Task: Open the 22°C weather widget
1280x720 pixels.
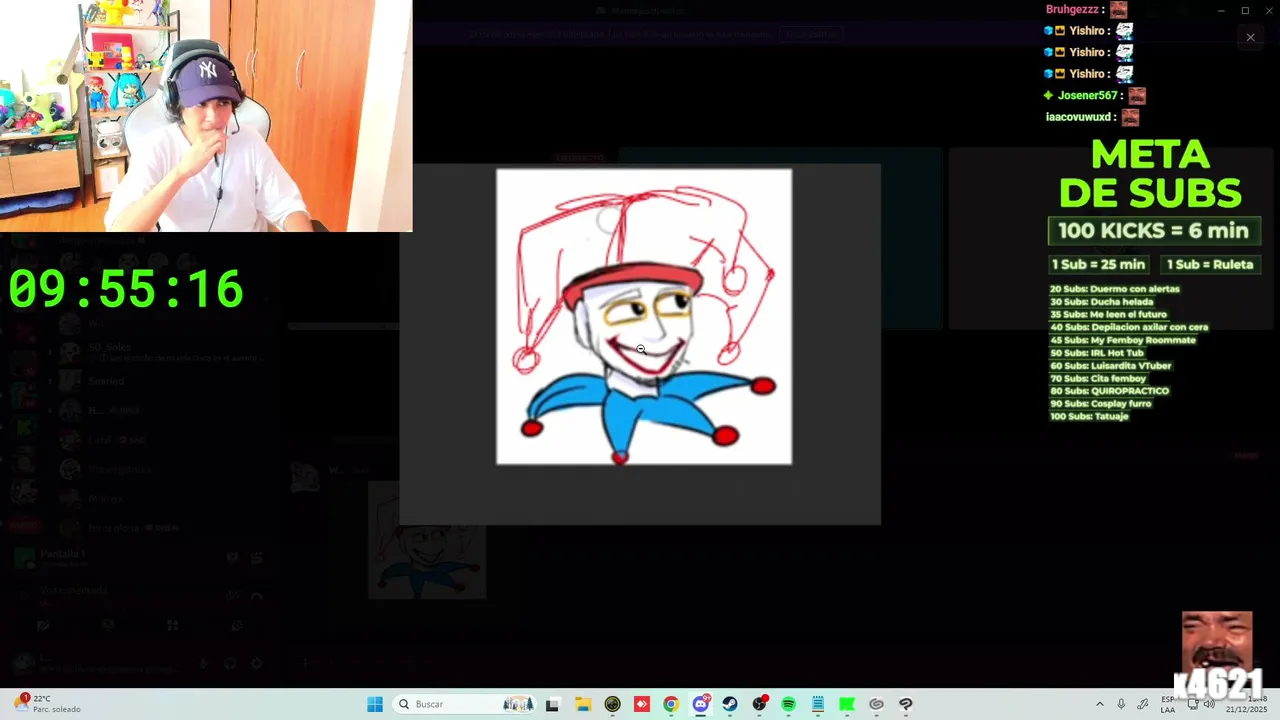Action: click(x=47, y=704)
